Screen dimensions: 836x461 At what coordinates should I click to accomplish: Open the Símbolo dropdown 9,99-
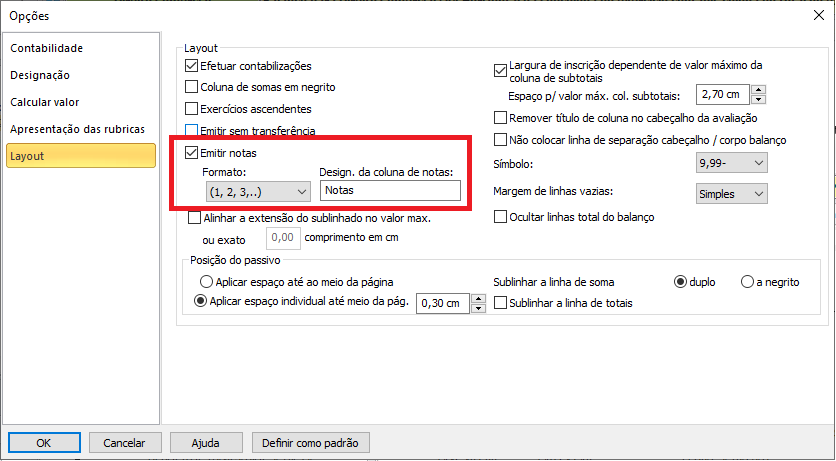(732, 163)
